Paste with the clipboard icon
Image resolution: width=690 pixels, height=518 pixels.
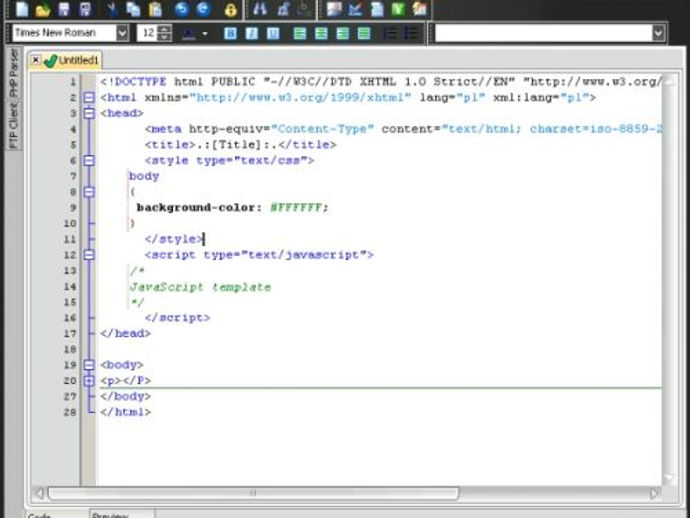click(x=155, y=9)
